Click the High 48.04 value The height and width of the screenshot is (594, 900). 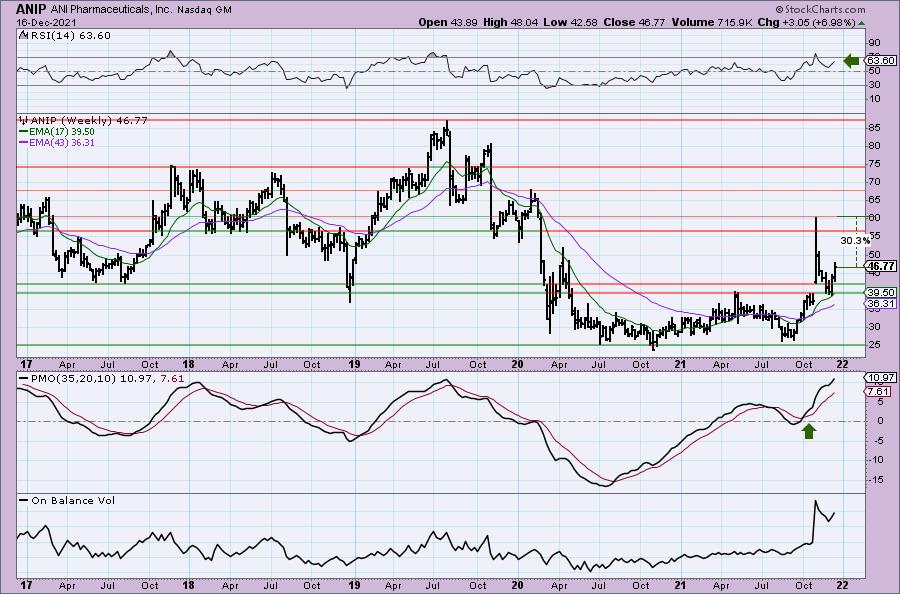tap(510, 22)
